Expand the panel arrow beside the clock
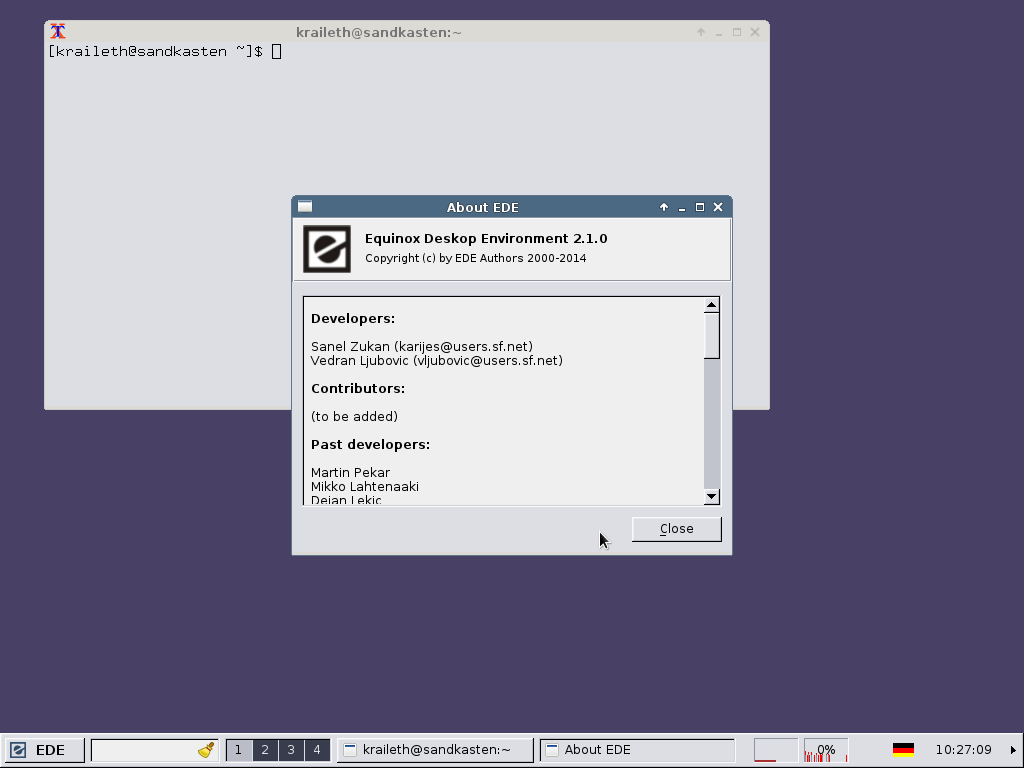Image resolution: width=1024 pixels, height=768 pixels. click(1012, 750)
